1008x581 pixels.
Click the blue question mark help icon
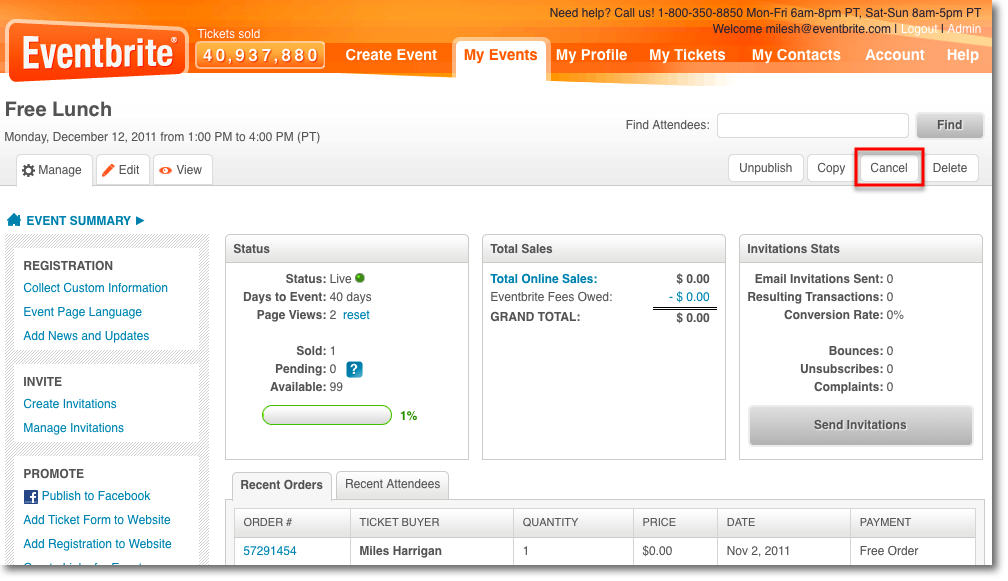coord(354,369)
